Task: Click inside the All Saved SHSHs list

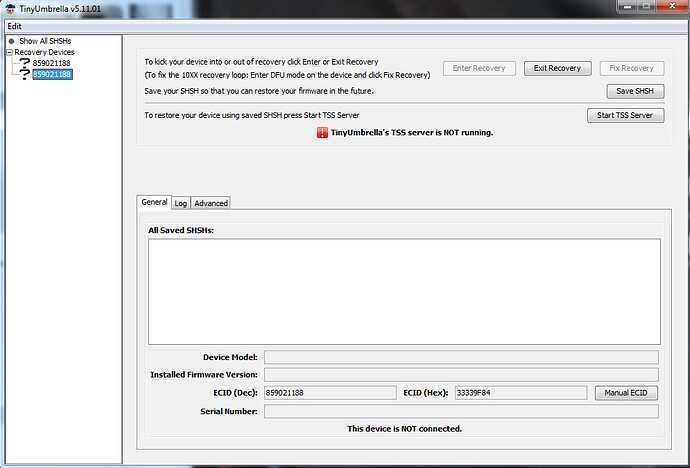Action: point(404,292)
